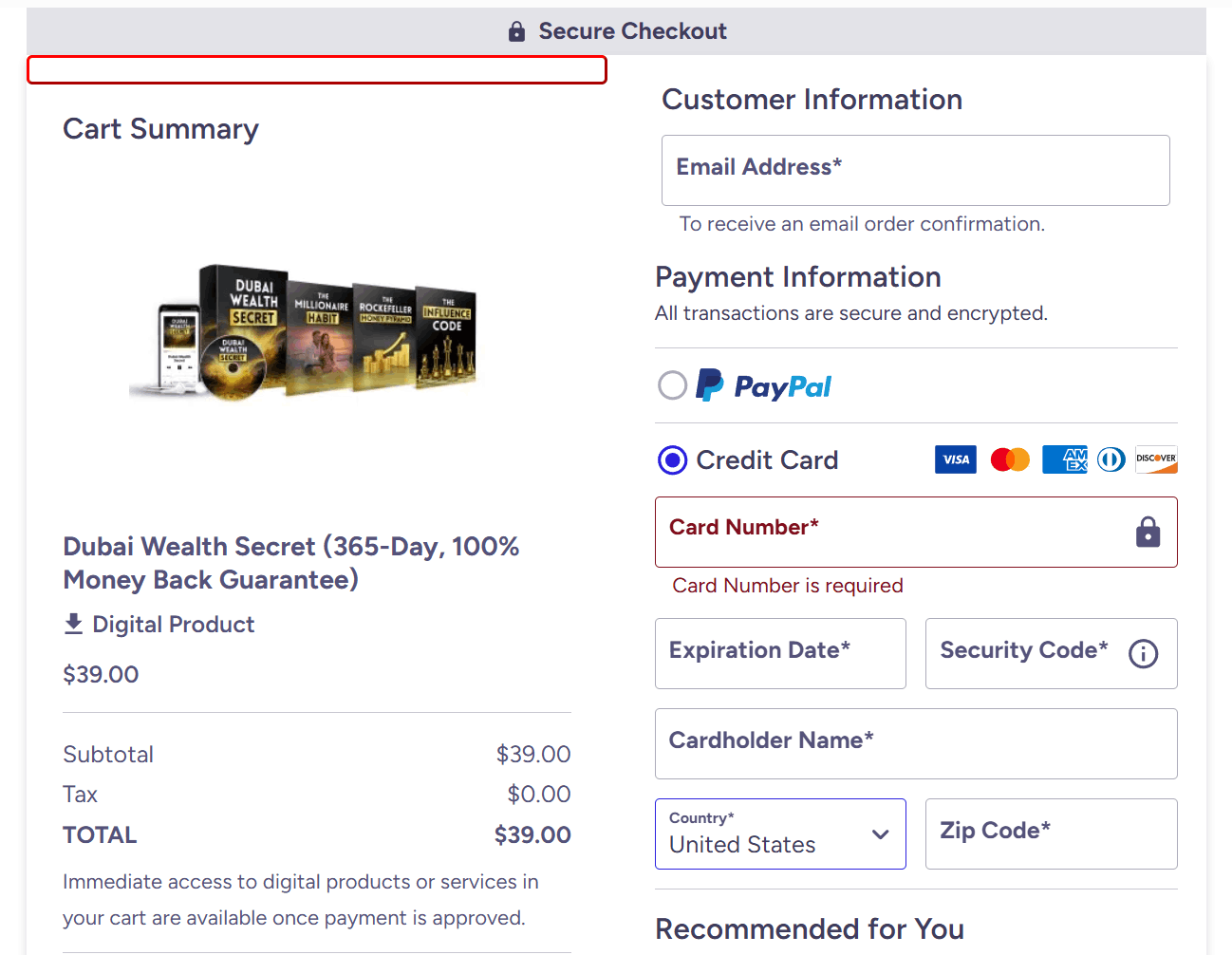Click the American Express logo
Image resolution: width=1232 pixels, height=955 pixels.
[1064, 459]
